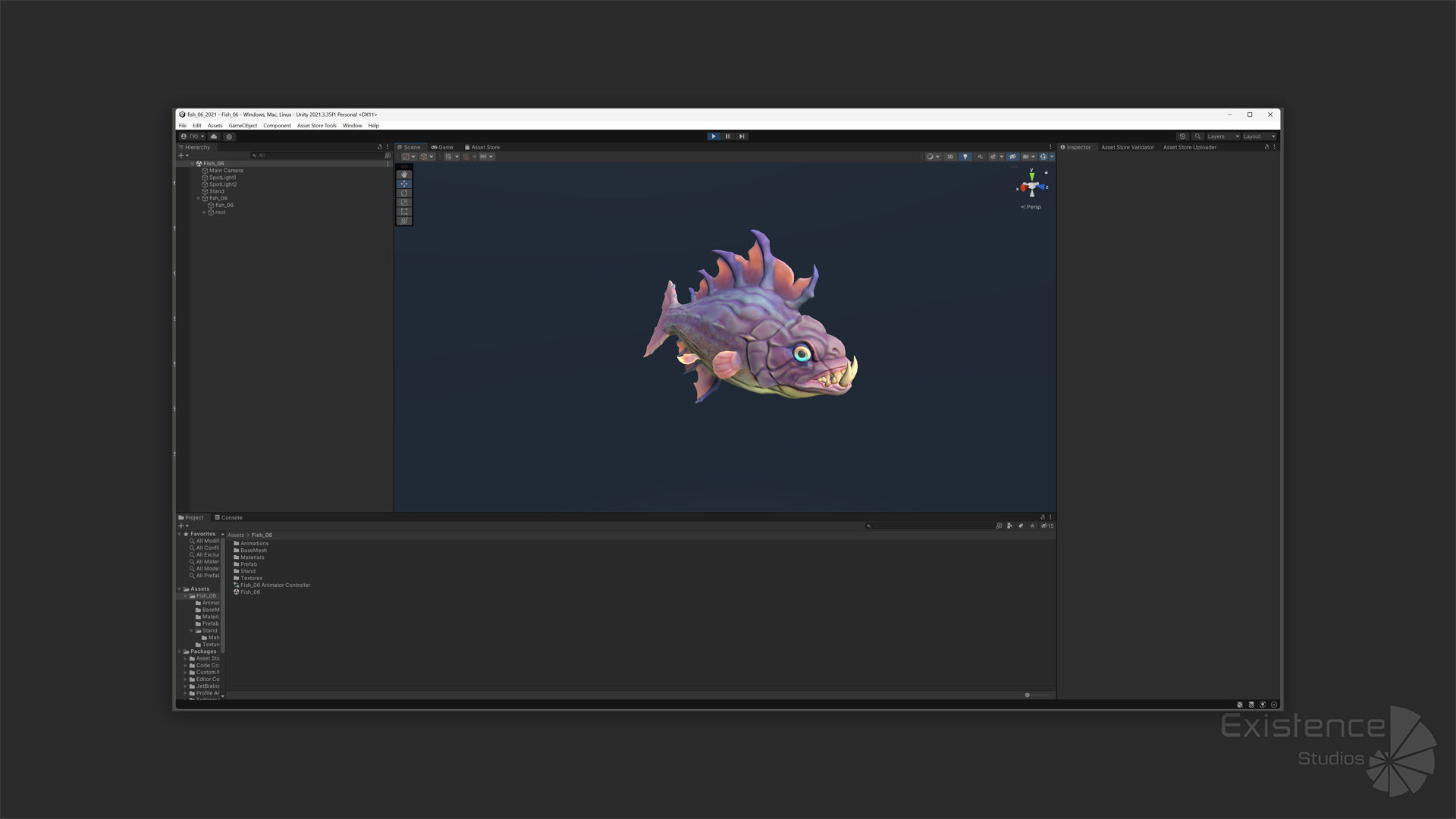
Task: Click Assets breadcrumb in Project path
Action: [236, 535]
